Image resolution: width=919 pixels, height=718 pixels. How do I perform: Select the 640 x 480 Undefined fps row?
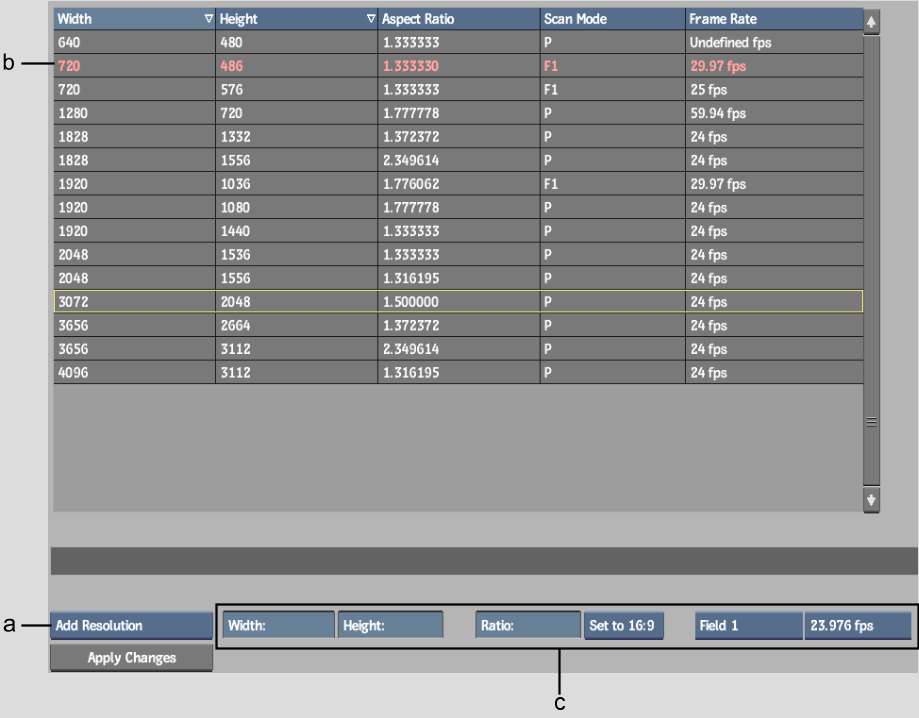click(x=458, y=43)
